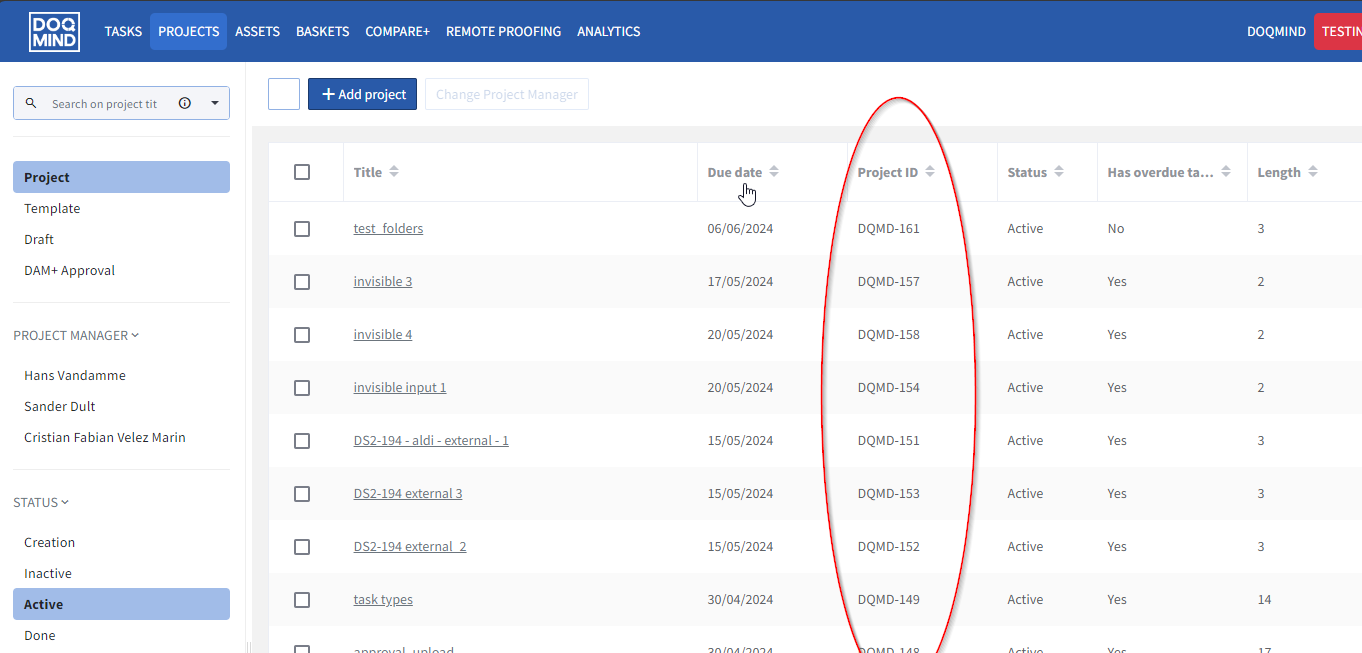
Task: Open the ASSETS menu
Action: point(257,31)
